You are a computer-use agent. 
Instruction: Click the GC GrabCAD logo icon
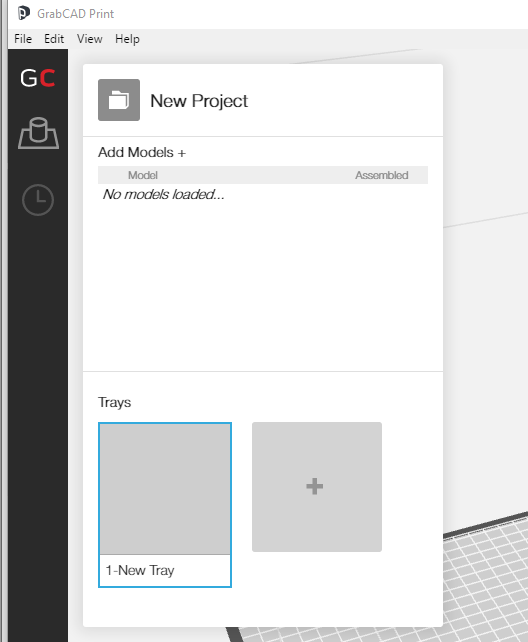point(38,78)
